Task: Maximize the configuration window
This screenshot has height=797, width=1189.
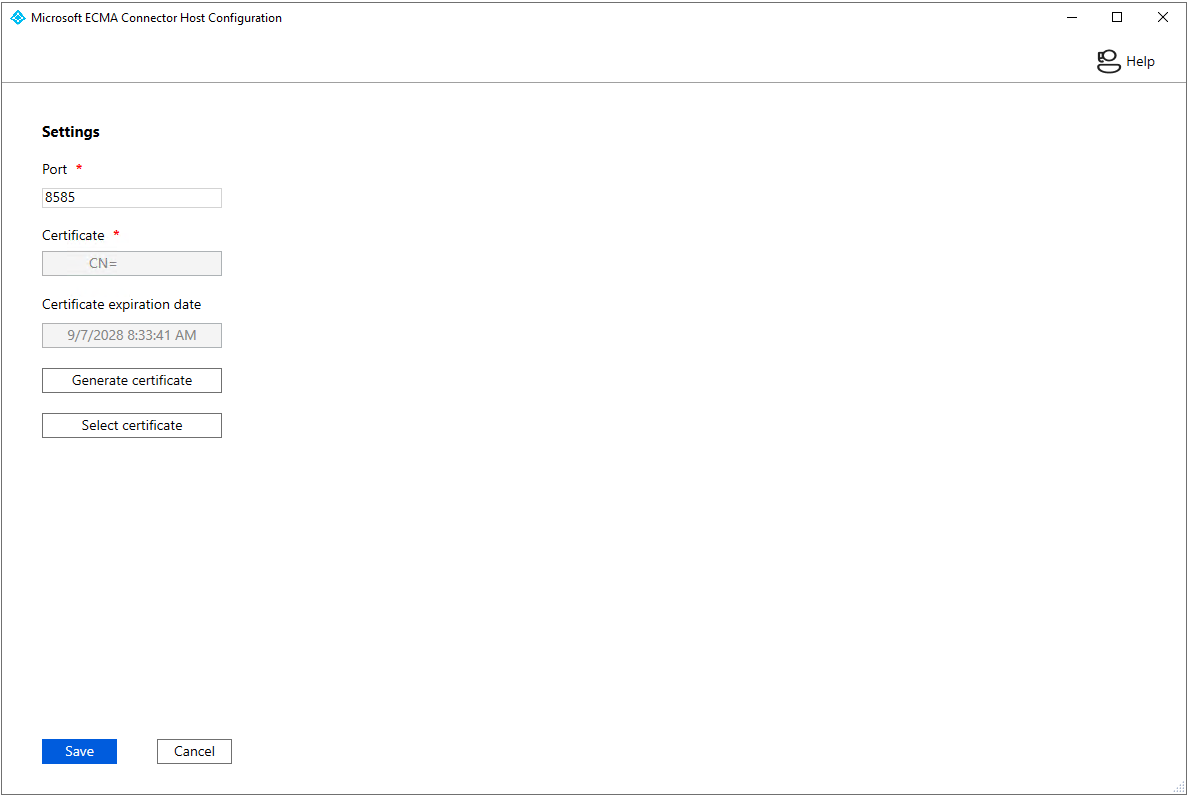Action: [1117, 18]
